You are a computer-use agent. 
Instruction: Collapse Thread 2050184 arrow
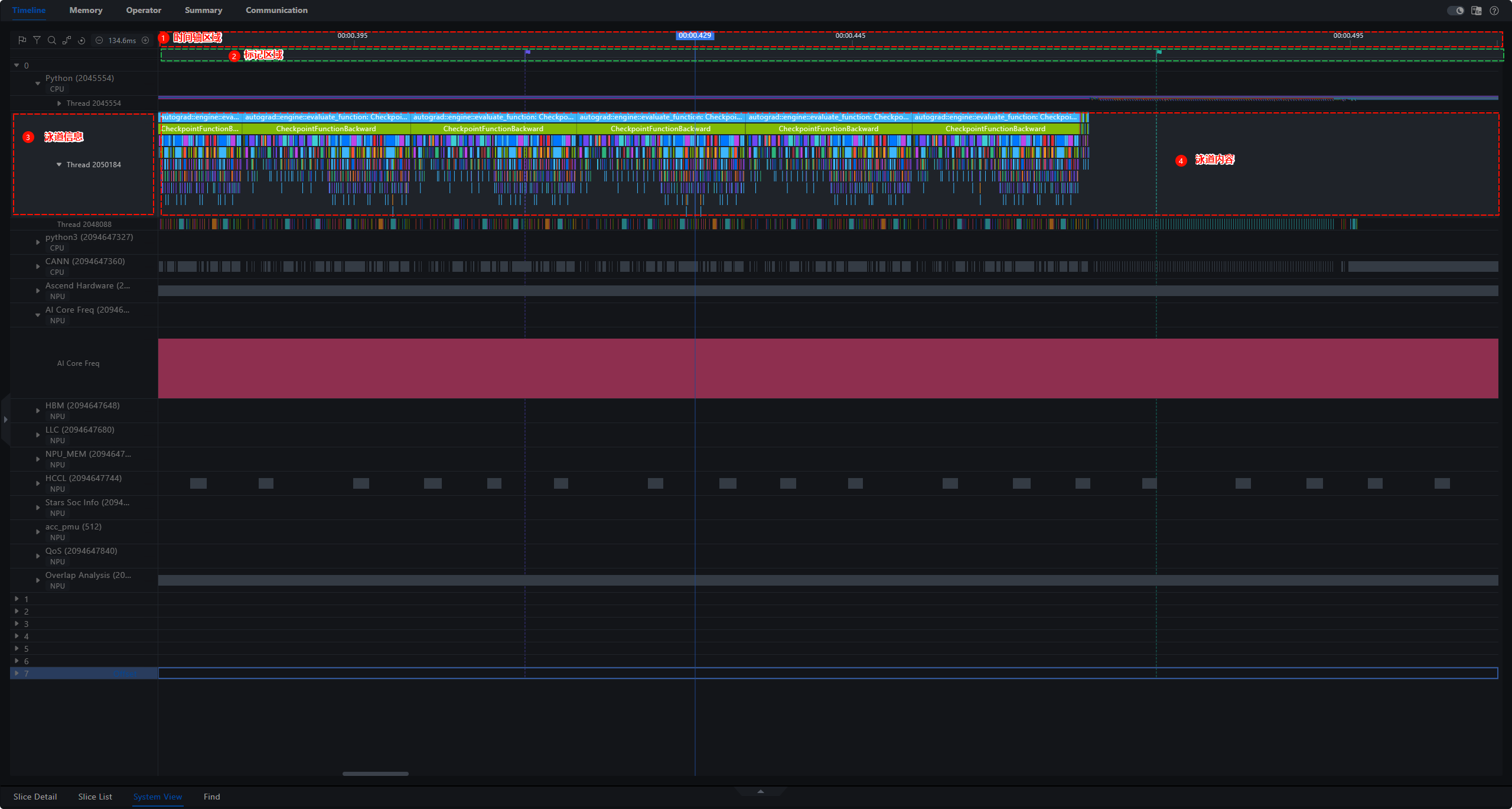[59, 165]
